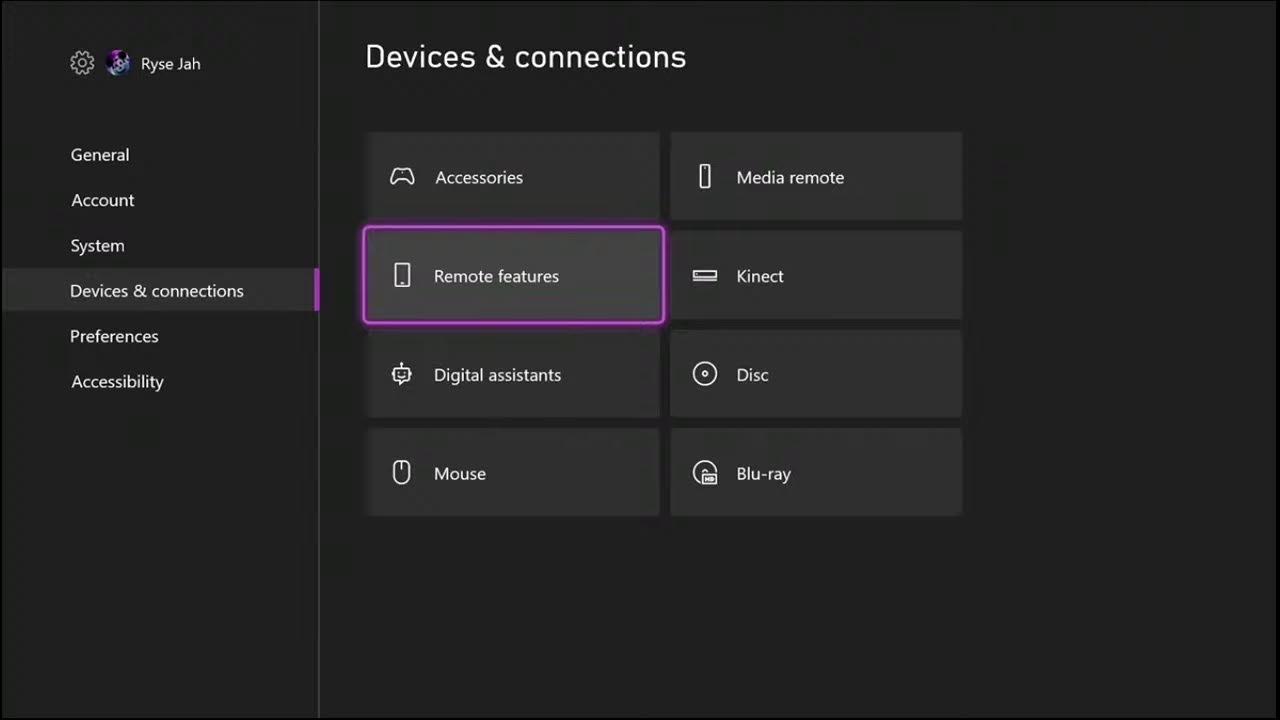Open the General settings category

[x=100, y=155]
